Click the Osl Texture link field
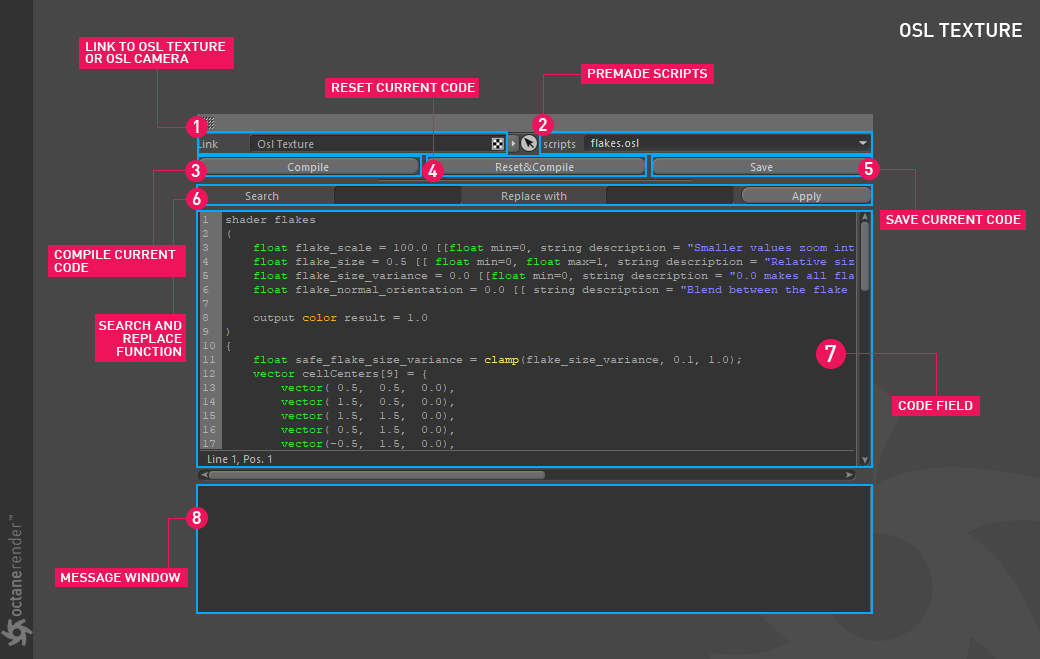1040x659 pixels. 370,144
